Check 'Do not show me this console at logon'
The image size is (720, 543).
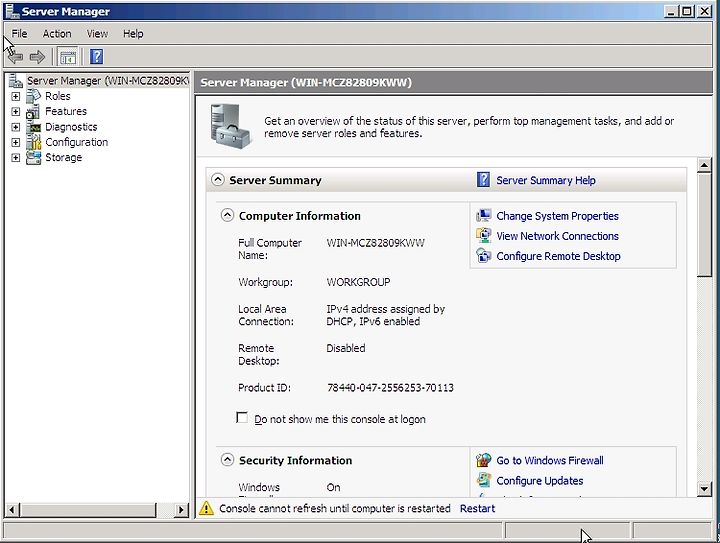[242, 418]
